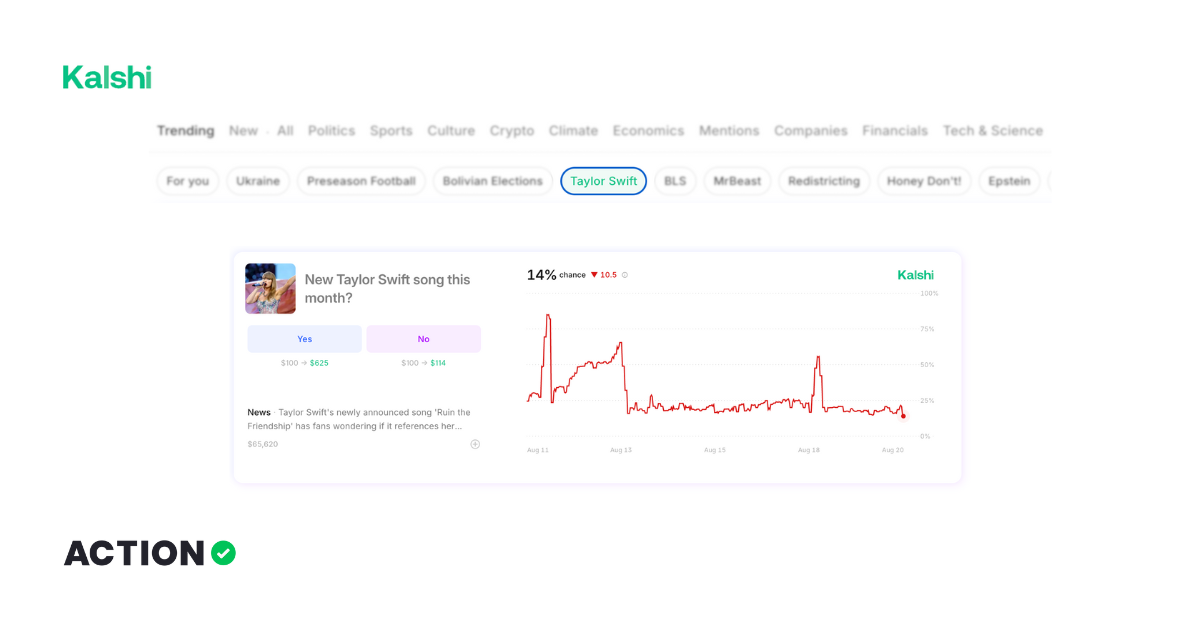1200x630 pixels.
Task: Switch to the Trending tab
Action: [185, 131]
